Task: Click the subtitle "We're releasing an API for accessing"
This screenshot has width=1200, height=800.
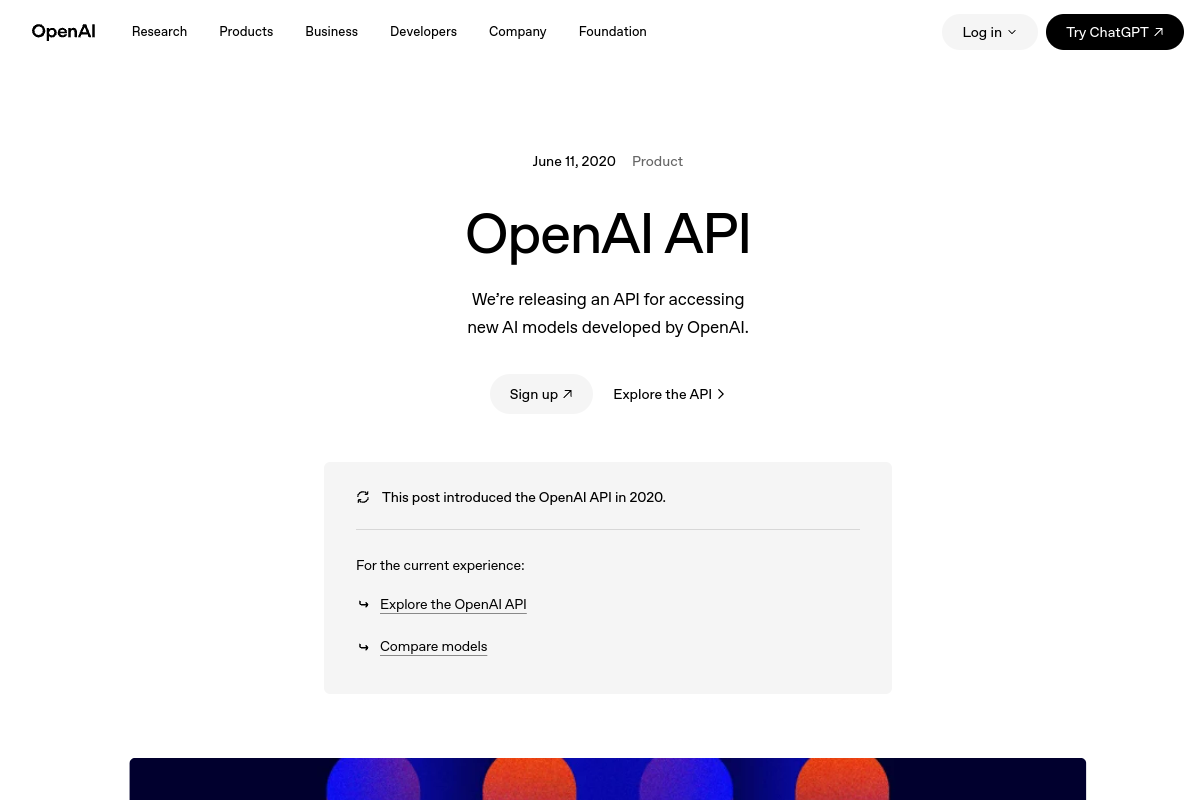Action: point(608,299)
